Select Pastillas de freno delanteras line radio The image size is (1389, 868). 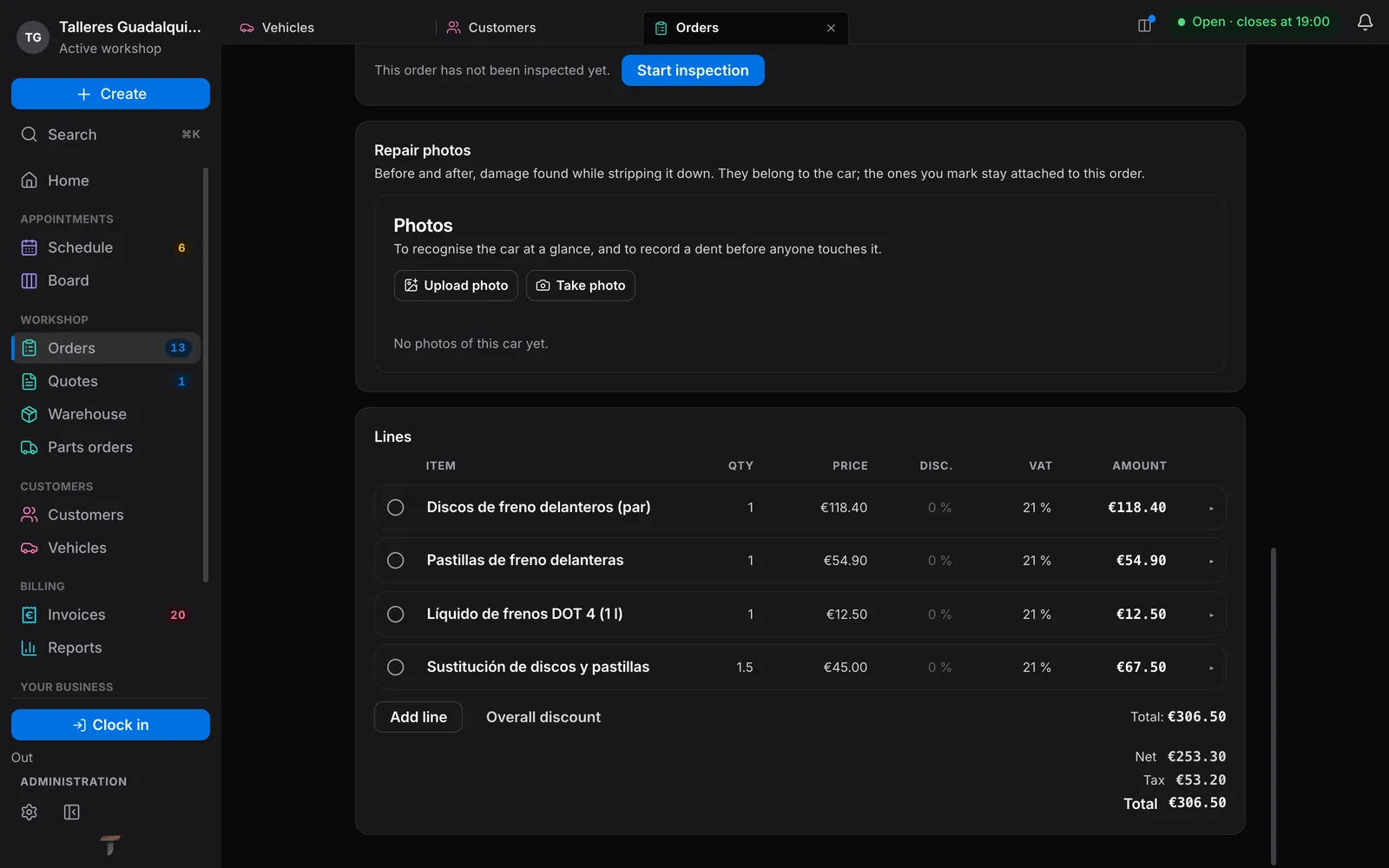(396, 561)
